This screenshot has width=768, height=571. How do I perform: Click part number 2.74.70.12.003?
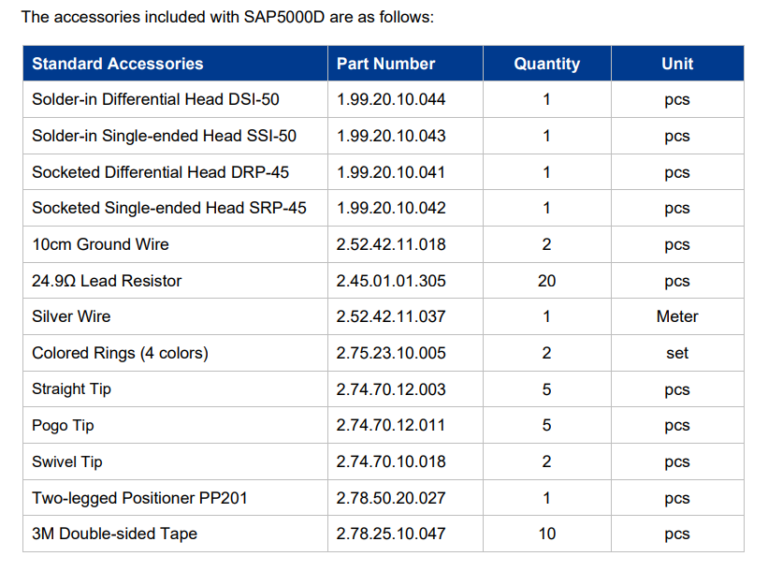tap(391, 389)
